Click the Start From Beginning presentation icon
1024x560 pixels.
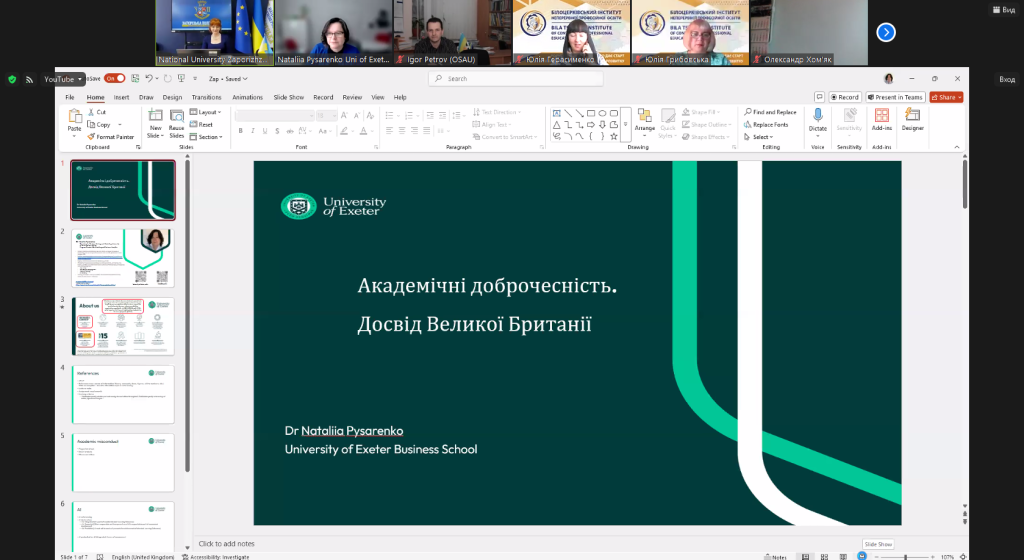pos(181,78)
